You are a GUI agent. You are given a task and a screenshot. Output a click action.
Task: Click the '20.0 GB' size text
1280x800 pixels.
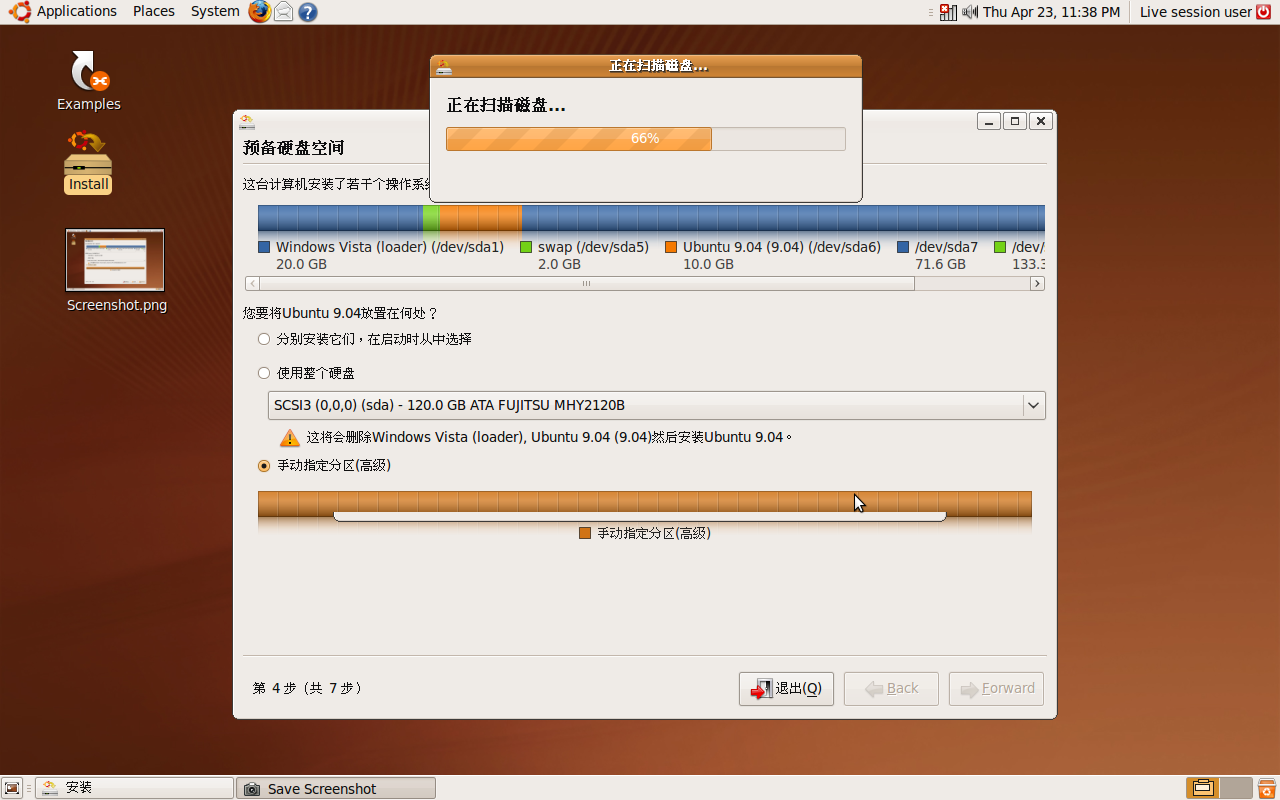(x=301, y=264)
